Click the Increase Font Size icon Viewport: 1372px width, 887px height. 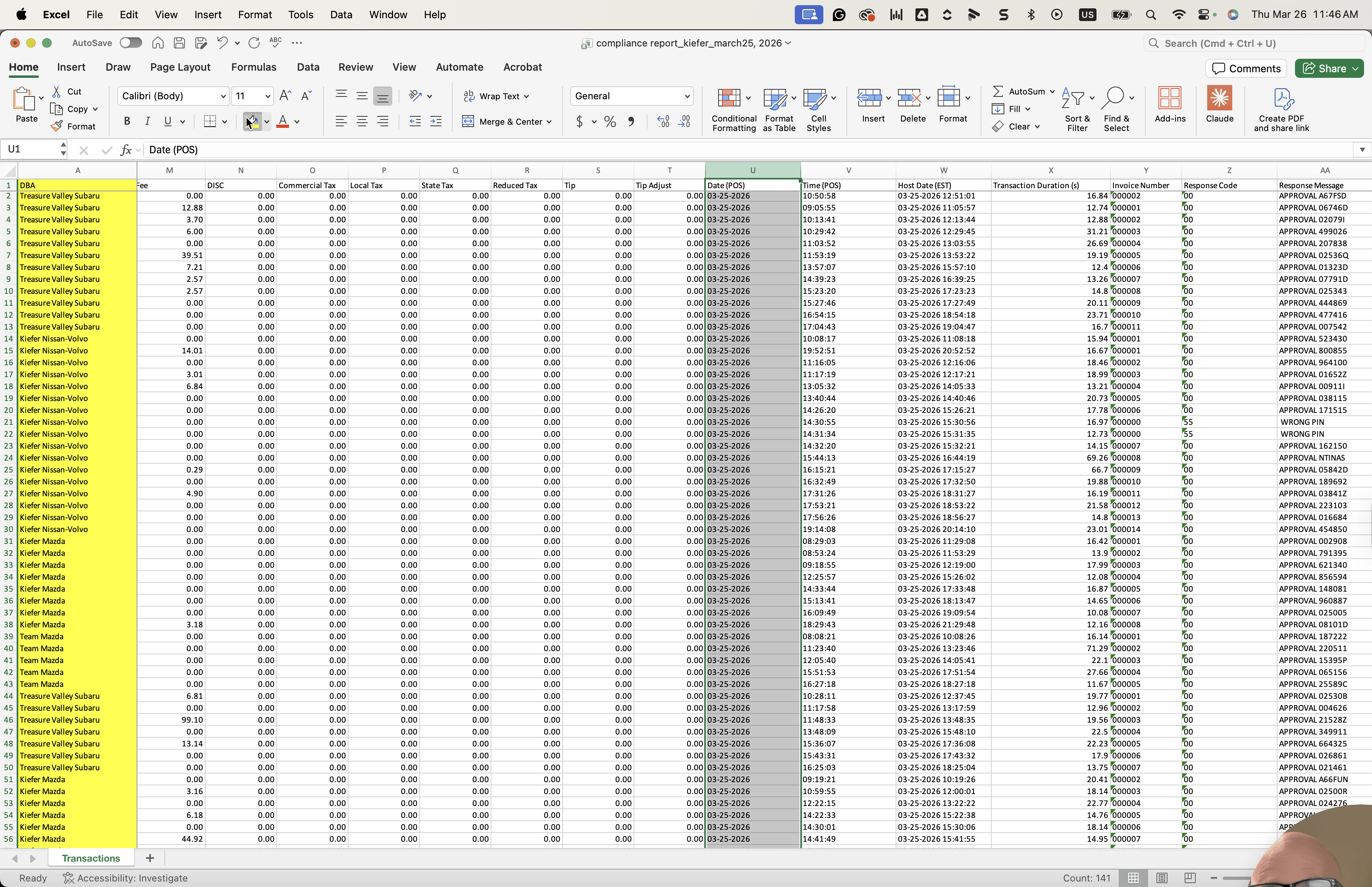pos(285,96)
